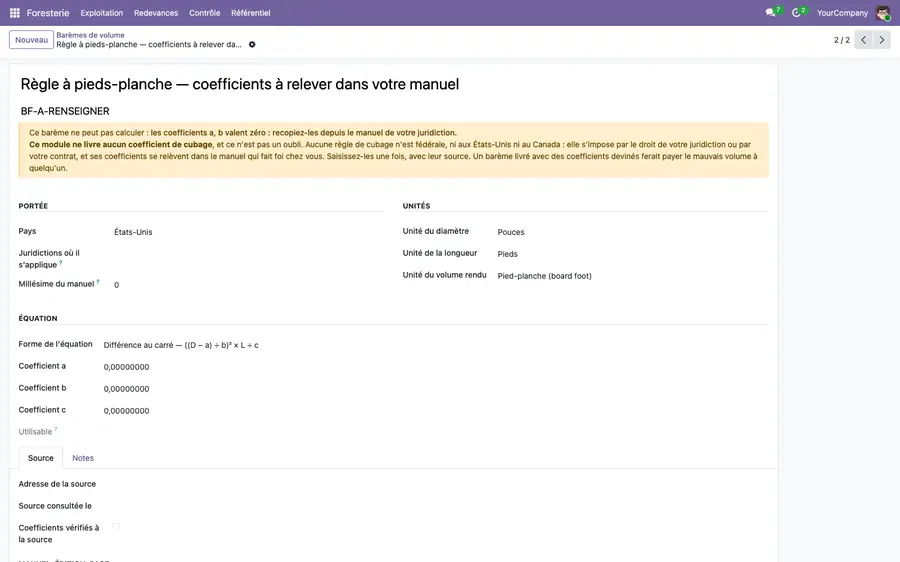Go to the Foresterie app home
The height and width of the screenshot is (562, 900).
[x=48, y=13]
